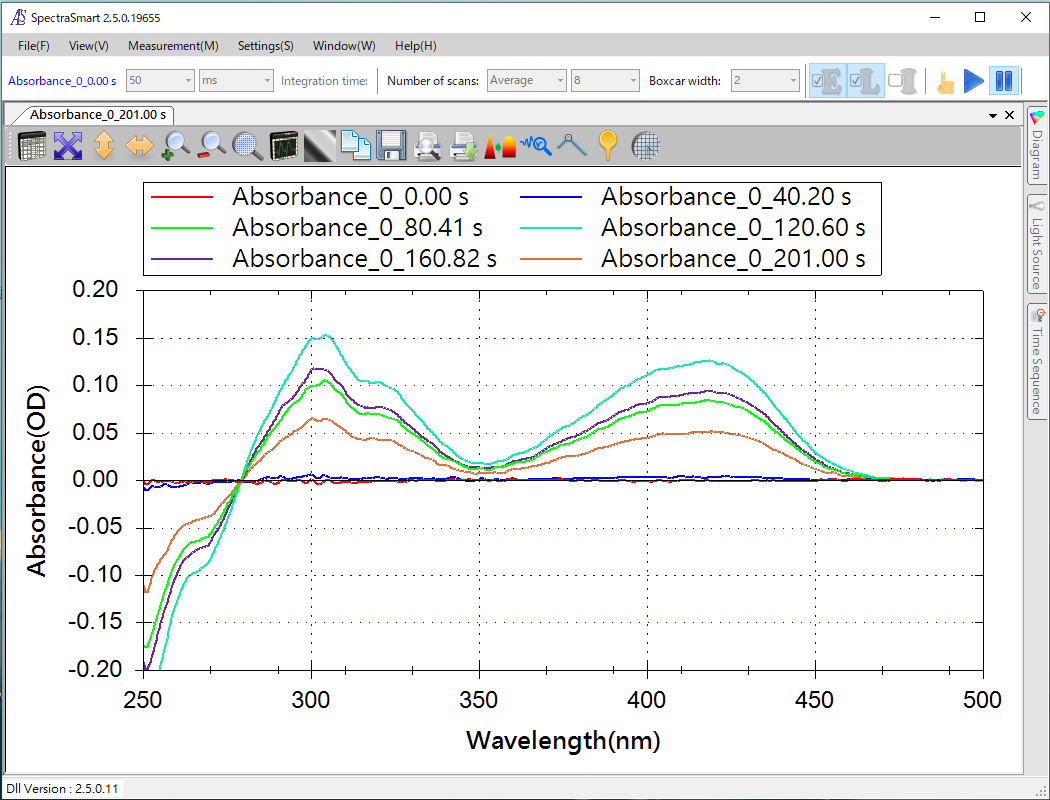Click the save floppy disk icon
Viewport: 1050px width, 800px height.
pyautogui.click(x=389, y=146)
